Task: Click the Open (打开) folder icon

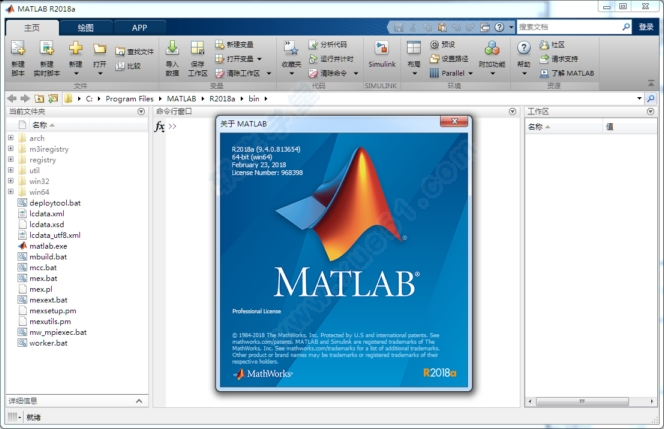Action: pos(100,49)
